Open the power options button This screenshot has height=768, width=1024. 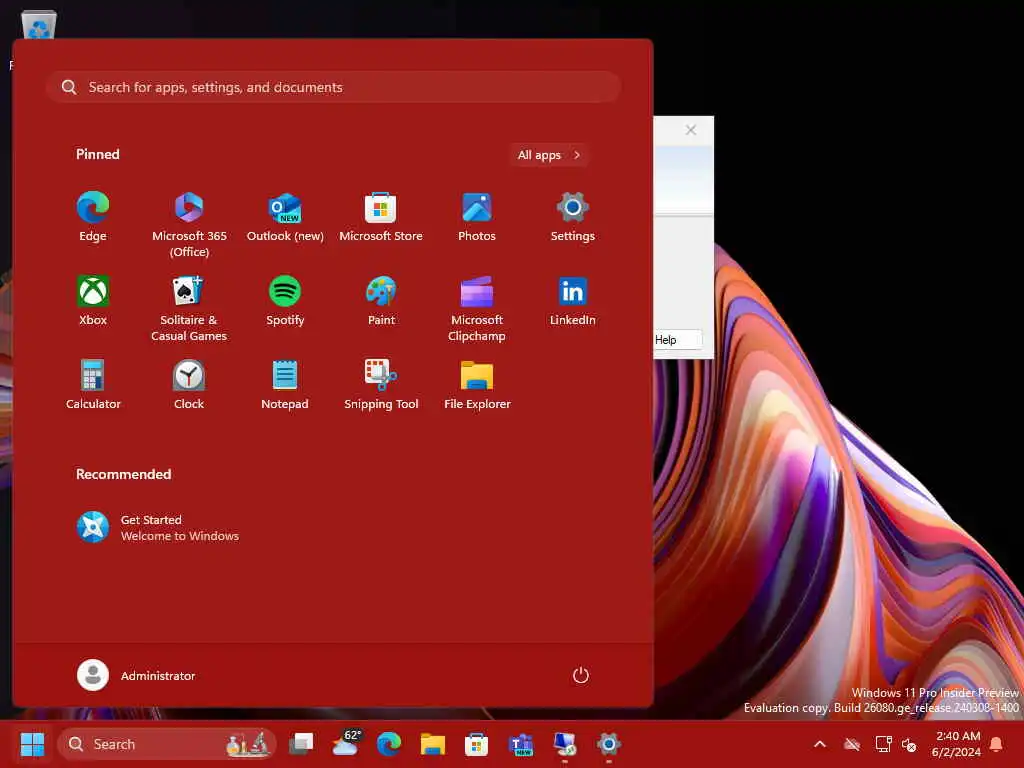point(581,675)
